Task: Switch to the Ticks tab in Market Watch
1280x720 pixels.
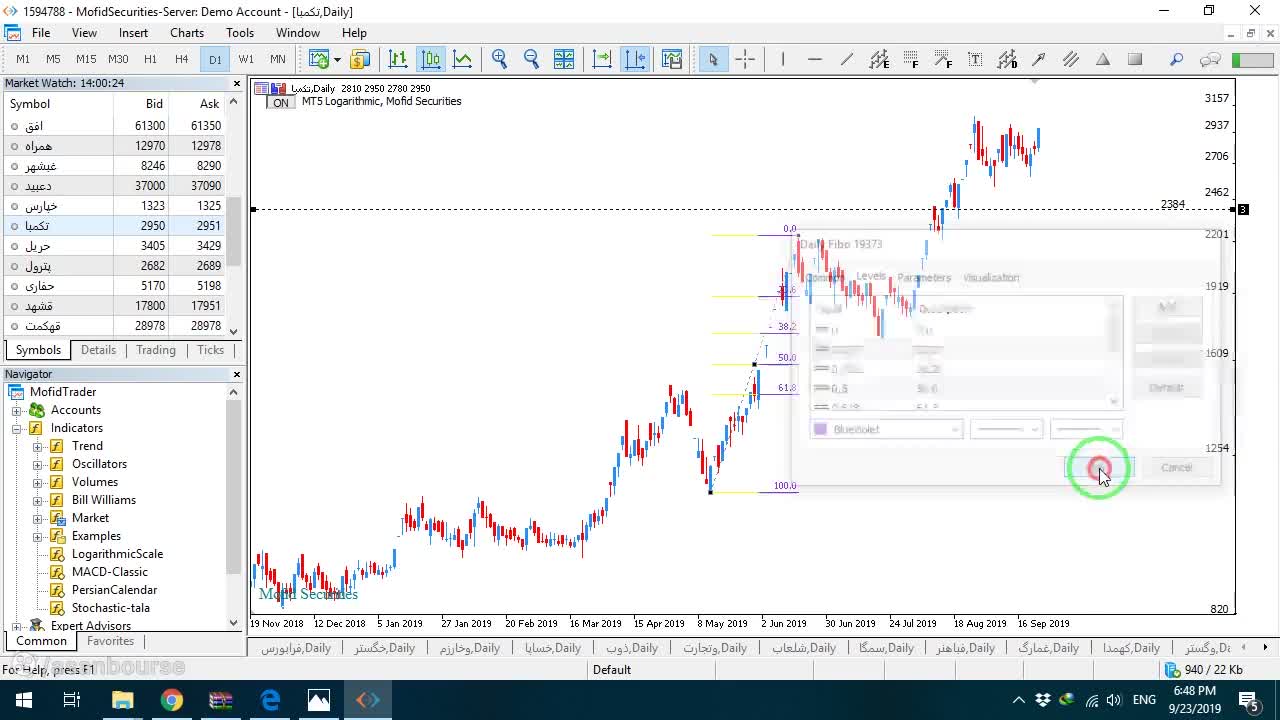Action: point(211,350)
